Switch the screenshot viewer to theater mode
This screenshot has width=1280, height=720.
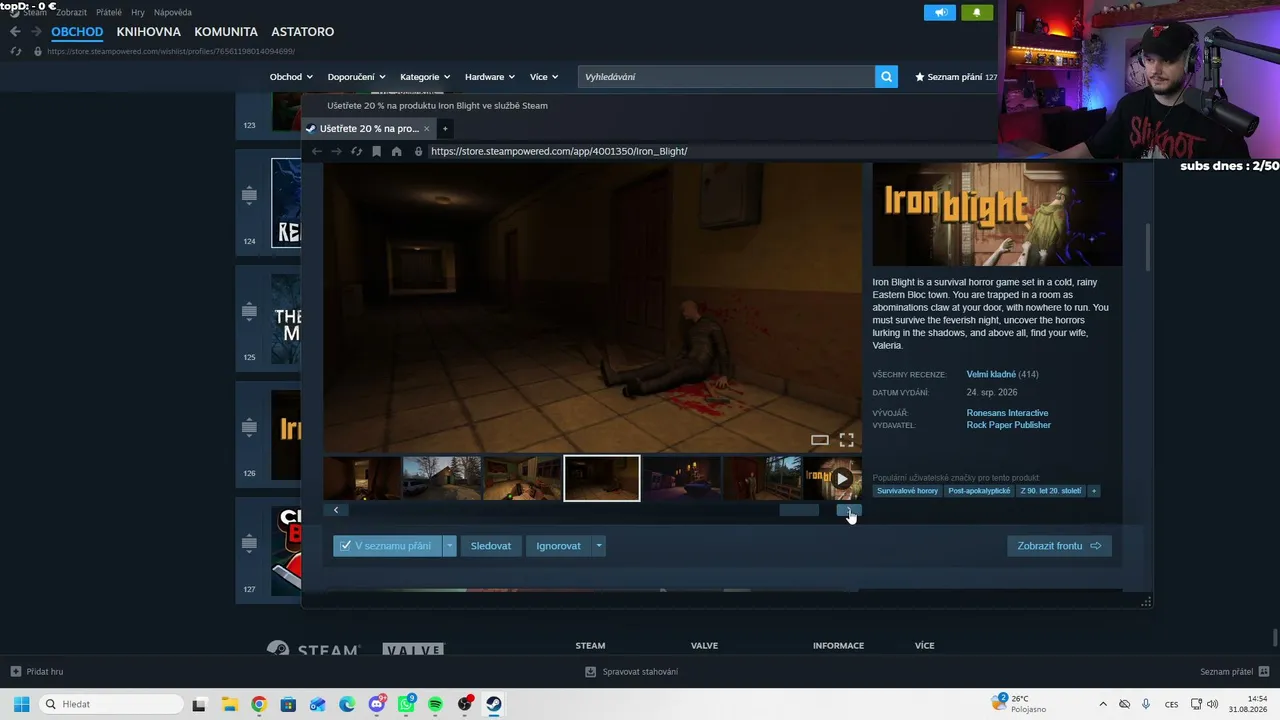click(x=820, y=440)
